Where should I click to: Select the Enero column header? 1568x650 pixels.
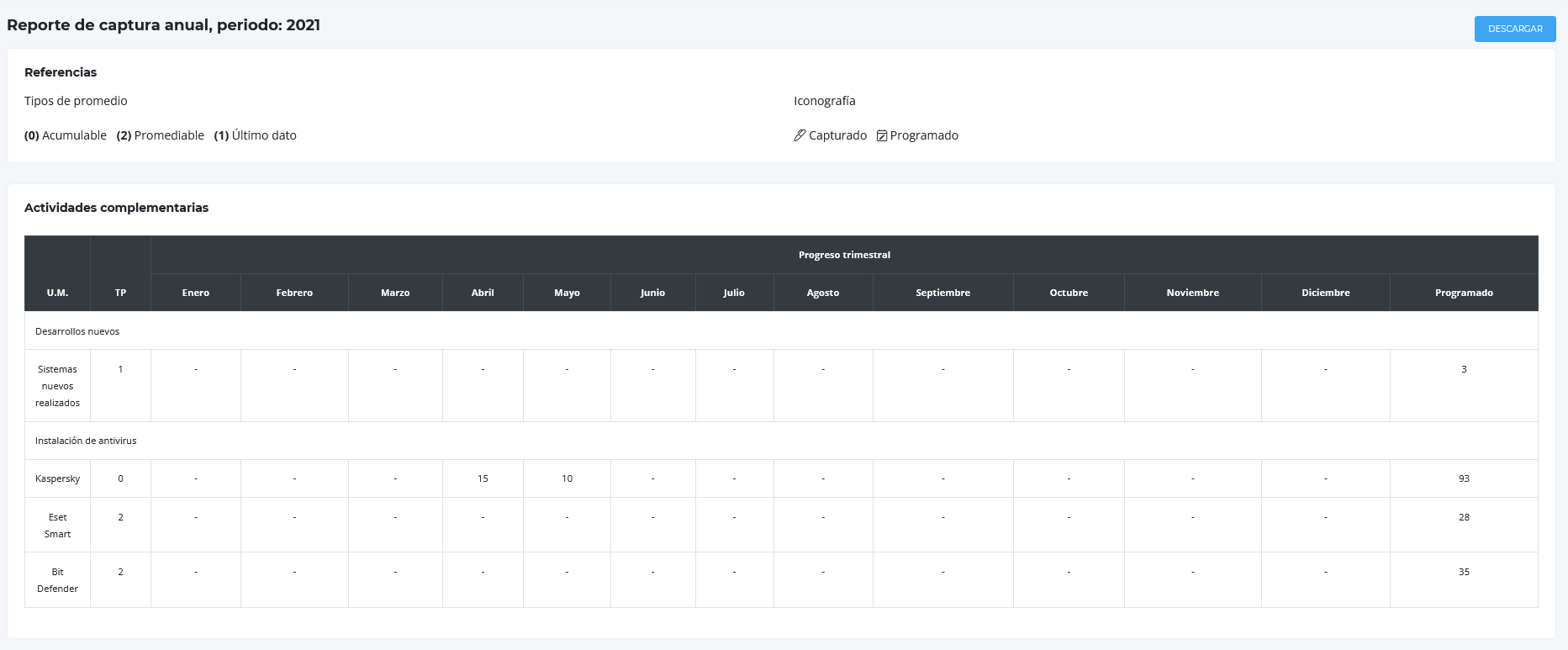pyautogui.click(x=196, y=293)
